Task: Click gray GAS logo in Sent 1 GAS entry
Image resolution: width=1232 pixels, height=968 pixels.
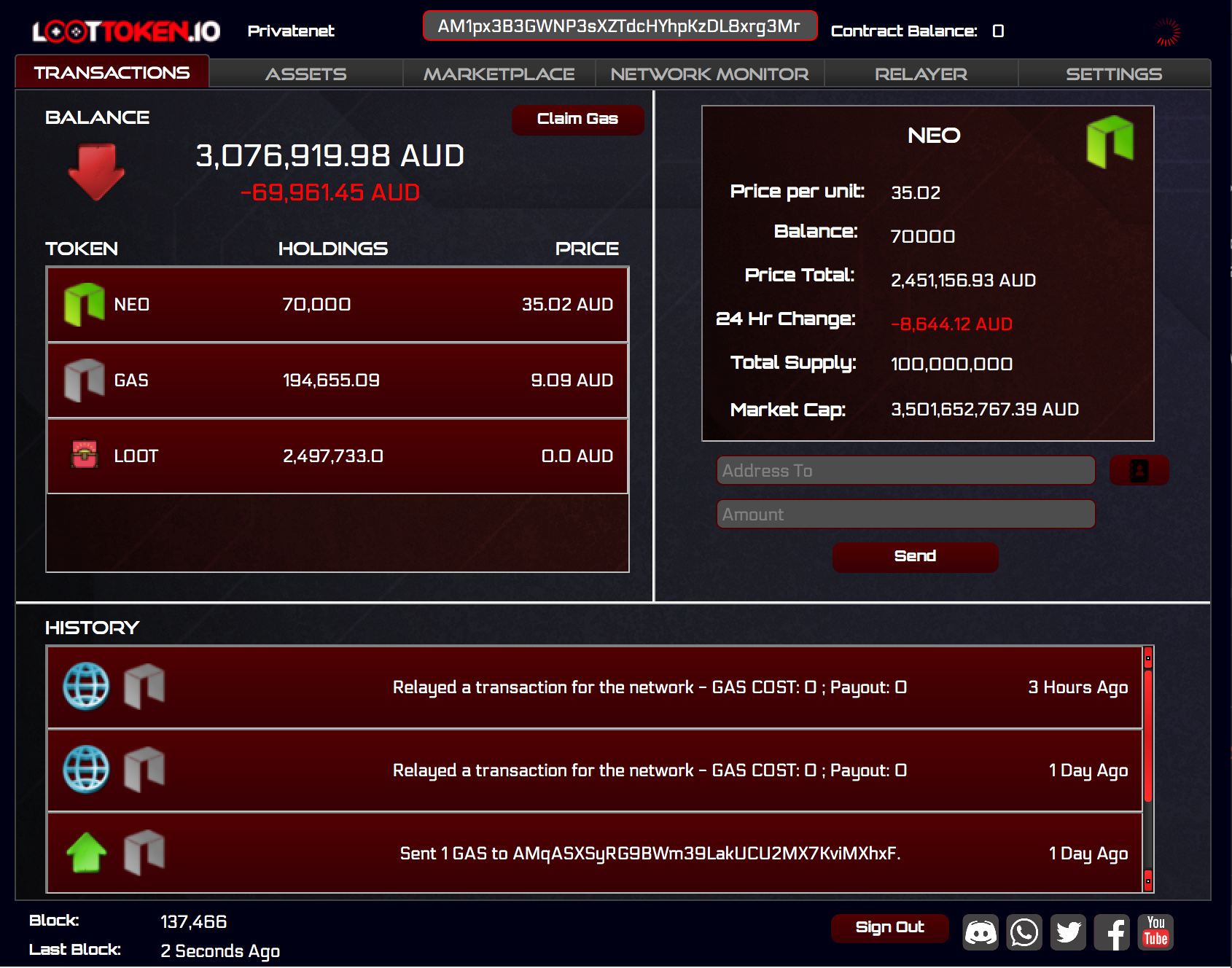Action: 144,852
